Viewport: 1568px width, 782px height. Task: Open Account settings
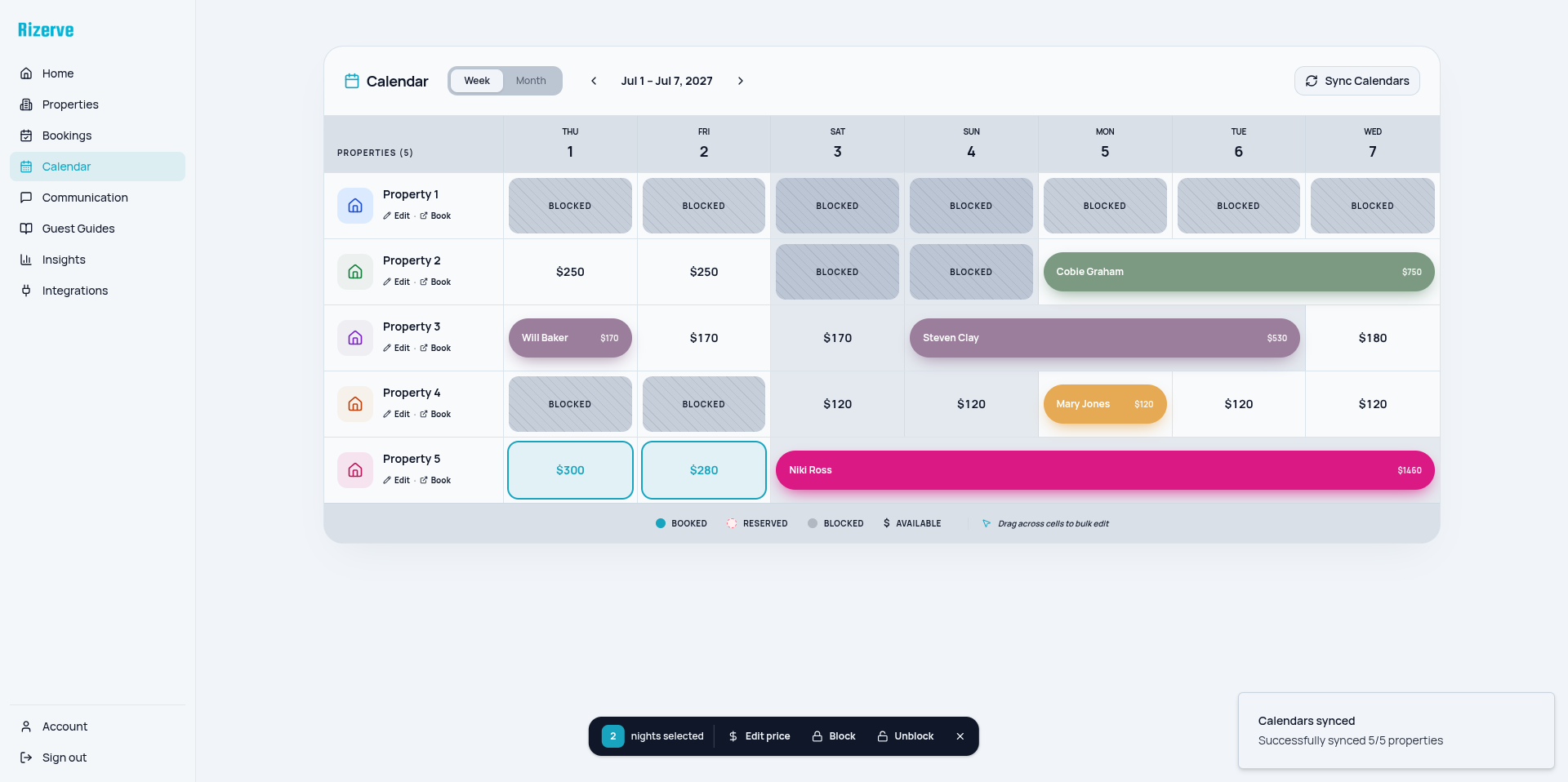[x=97, y=726]
